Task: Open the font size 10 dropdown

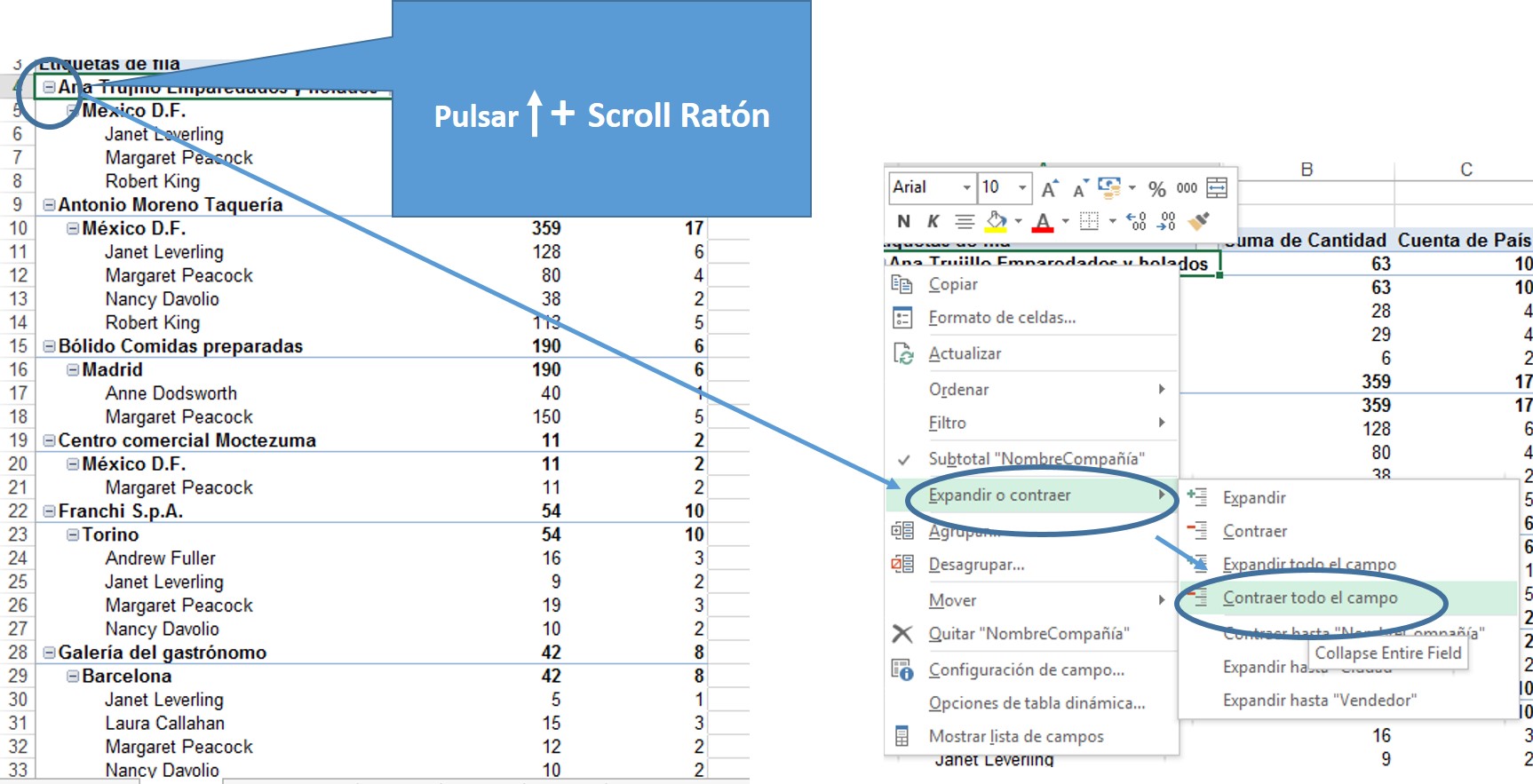Action: 1021,187
